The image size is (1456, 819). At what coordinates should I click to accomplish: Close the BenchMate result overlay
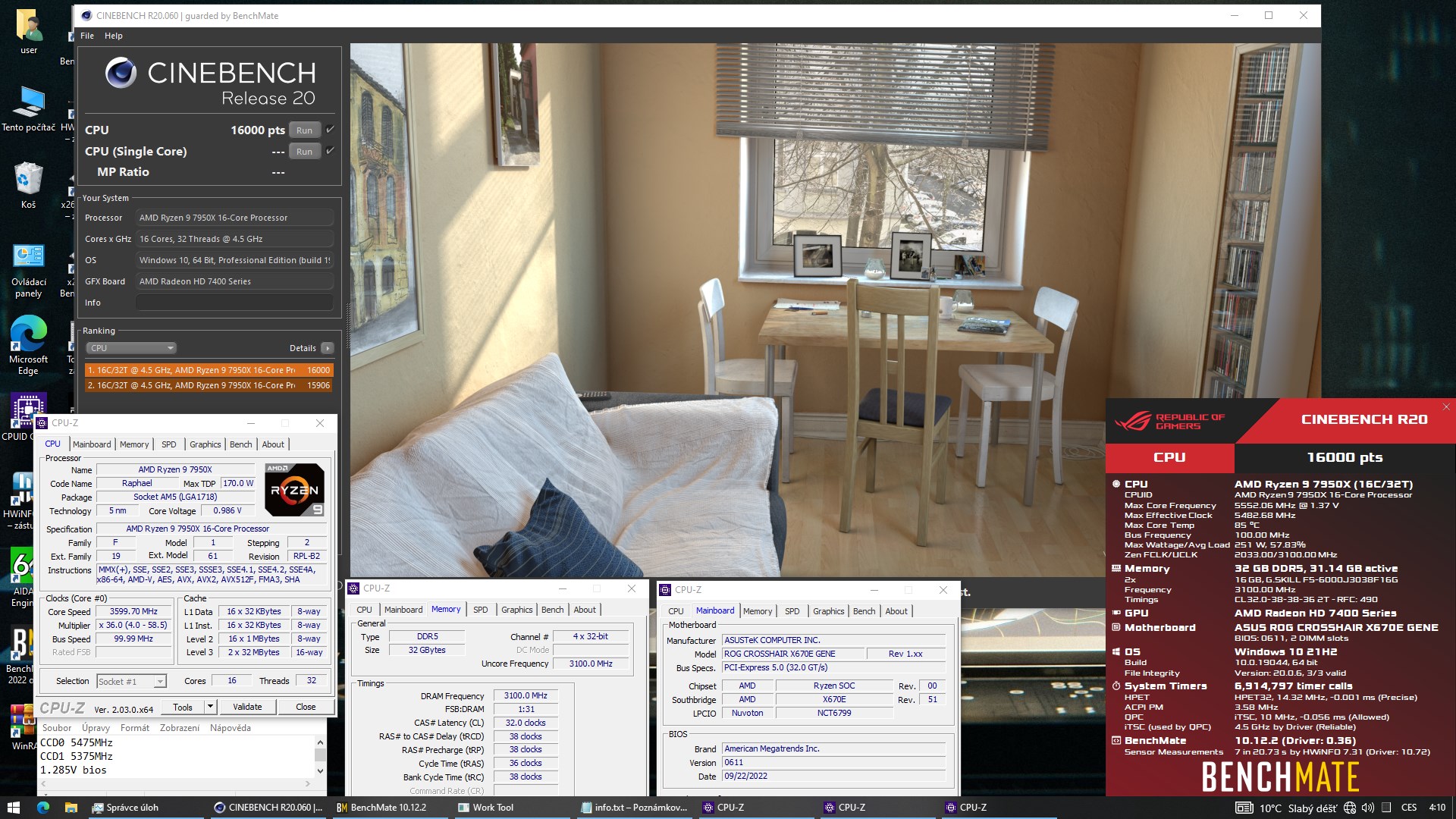coord(1445,407)
